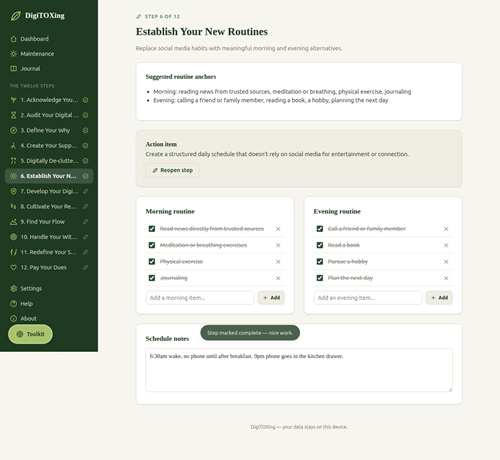Uncheck Call a friend or family member
500x460 pixels.
click(320, 229)
